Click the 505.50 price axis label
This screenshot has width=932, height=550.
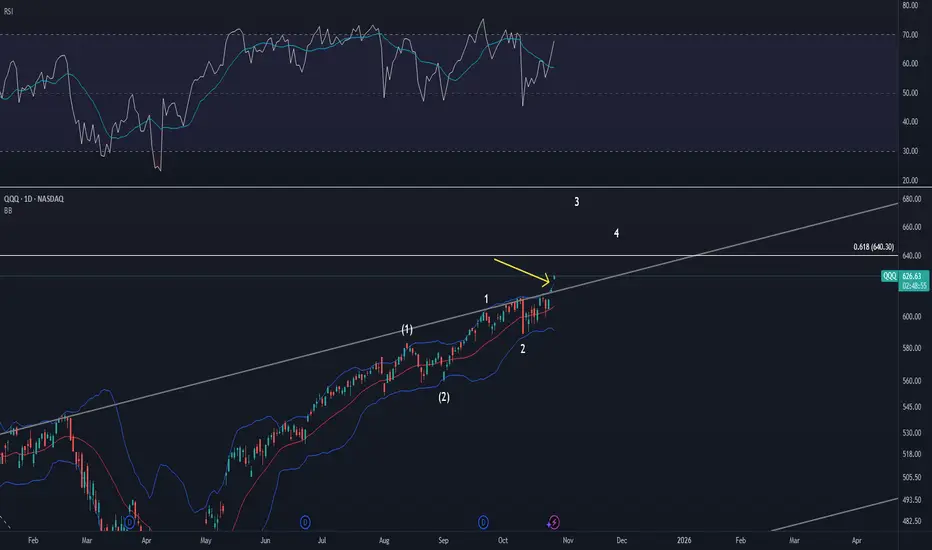[912, 477]
